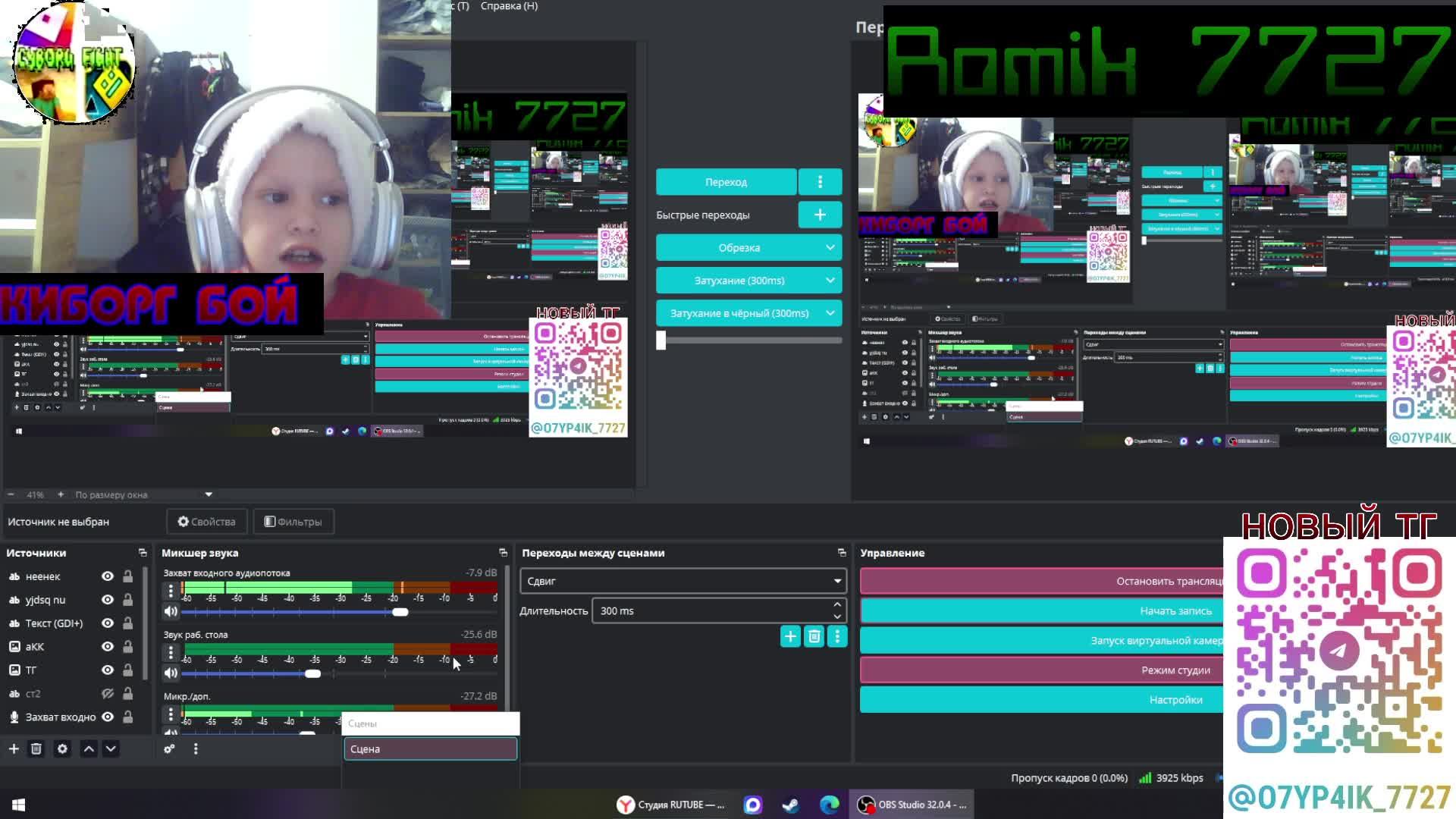Remove scene transition with trash icon
1456x819 pixels.
(x=814, y=636)
